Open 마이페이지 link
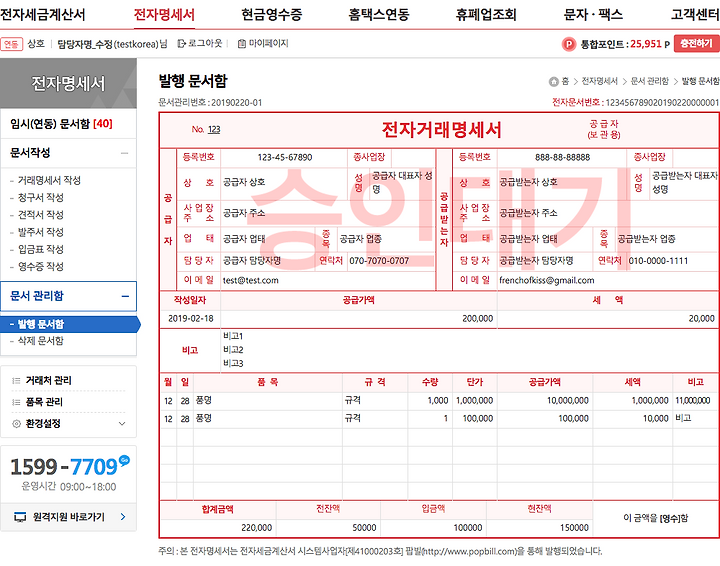The height and width of the screenshot is (566, 720). click(269, 44)
